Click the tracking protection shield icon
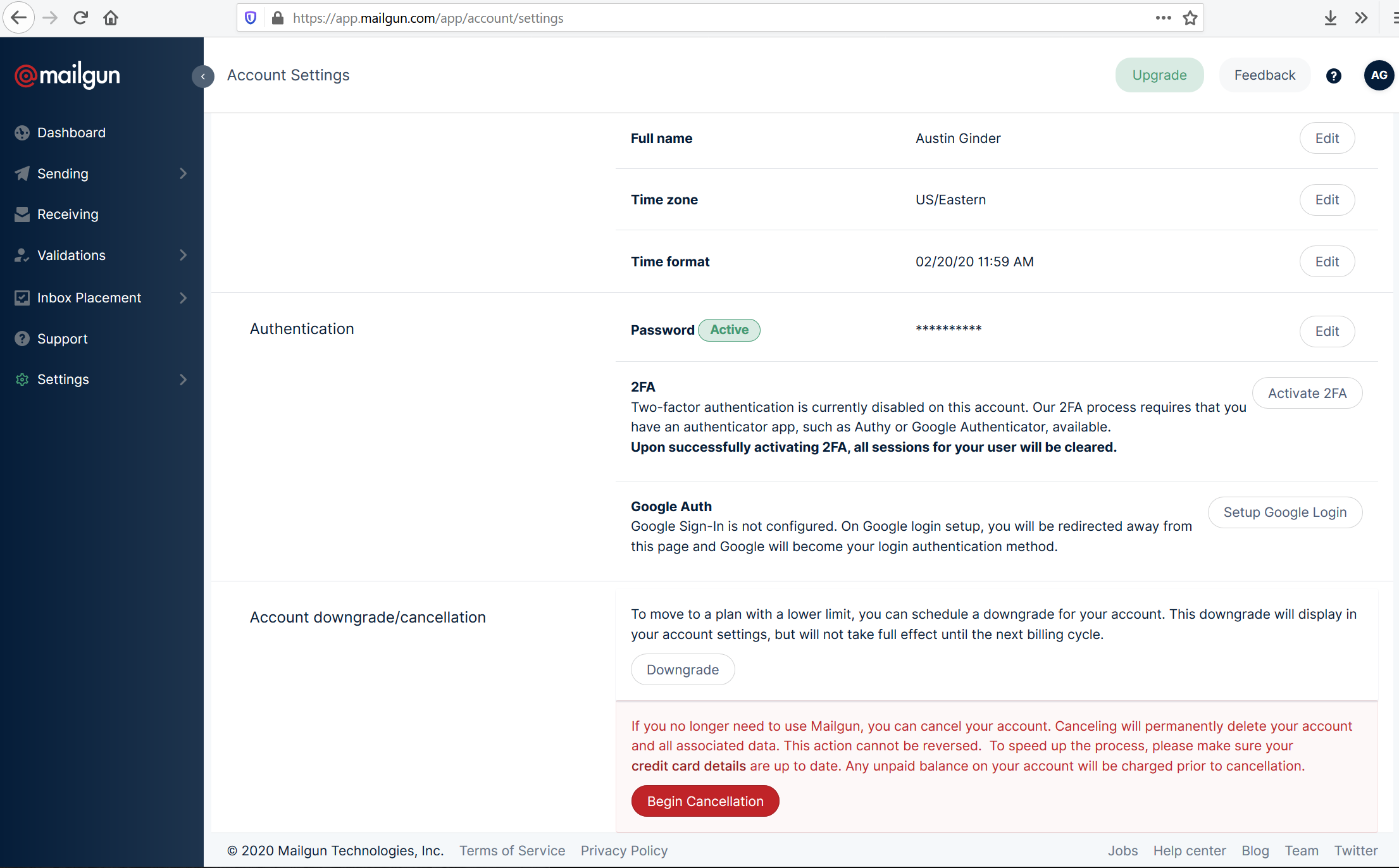Image resolution: width=1399 pixels, height=868 pixels. (x=251, y=18)
